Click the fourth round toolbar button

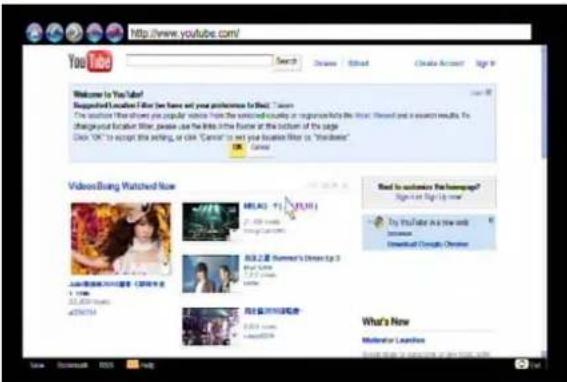(x=95, y=33)
